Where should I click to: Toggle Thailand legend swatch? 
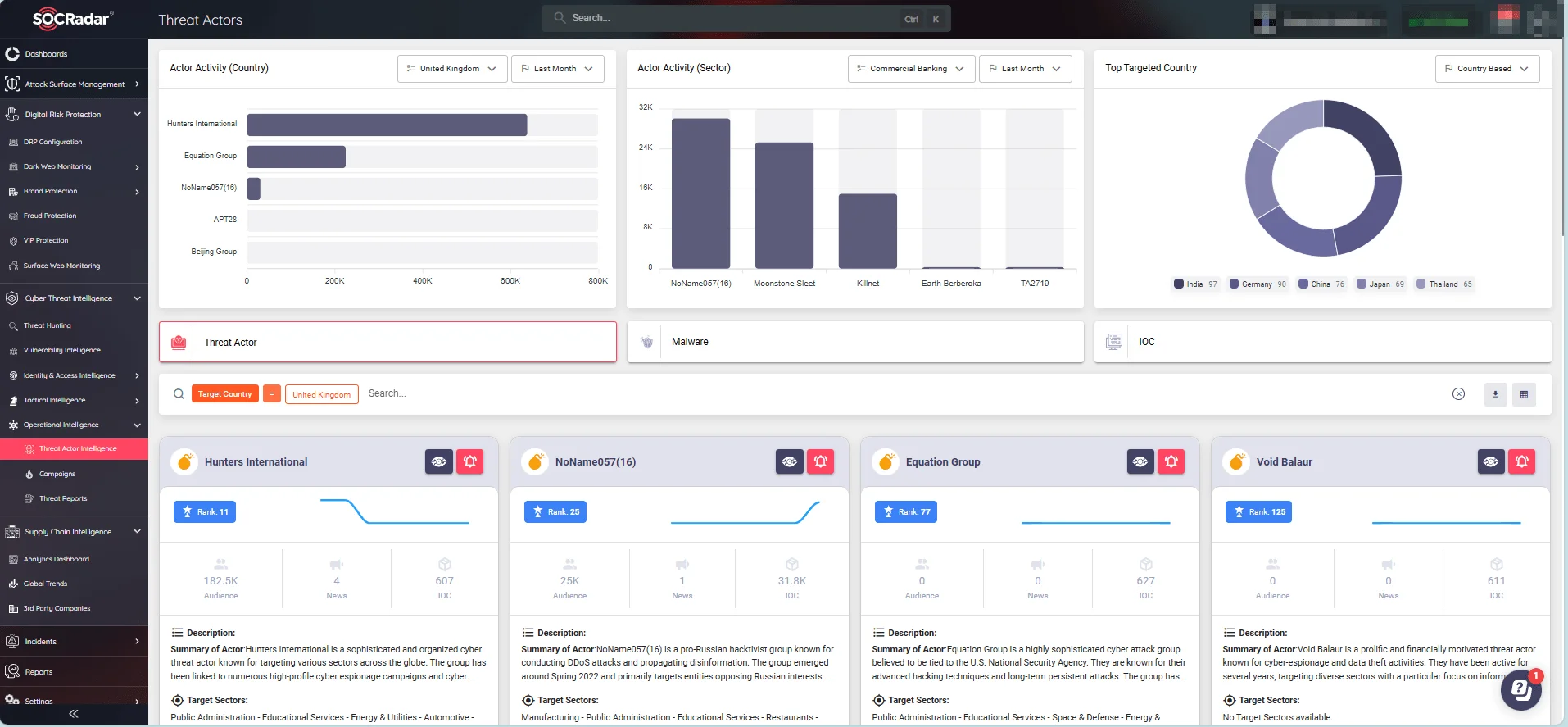coord(1421,284)
